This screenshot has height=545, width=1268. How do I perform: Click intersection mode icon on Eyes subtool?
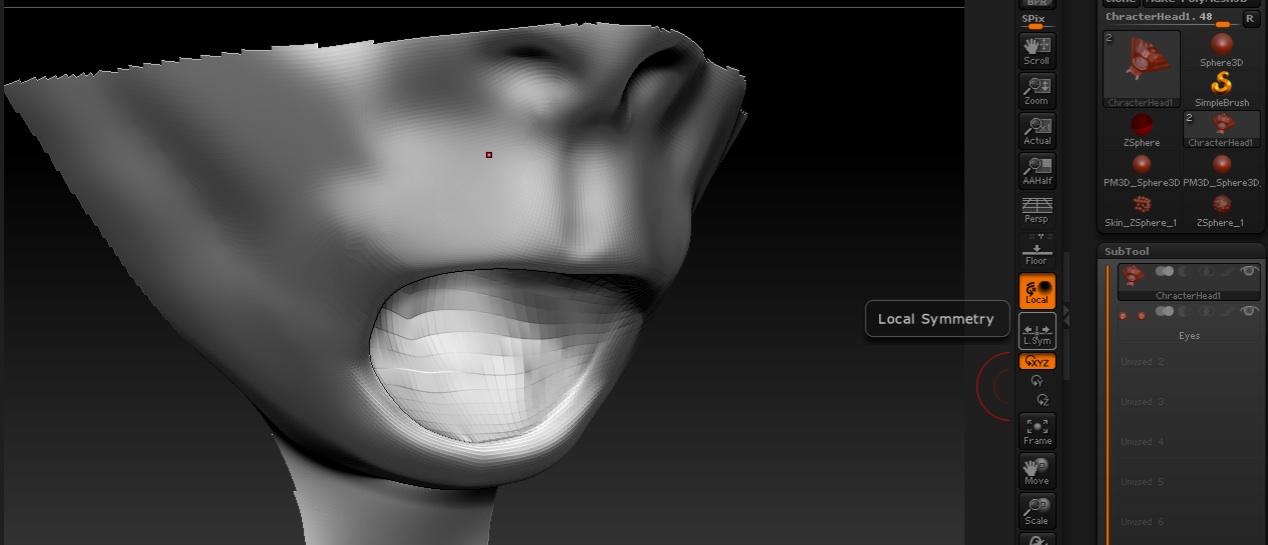pyautogui.click(x=1206, y=312)
